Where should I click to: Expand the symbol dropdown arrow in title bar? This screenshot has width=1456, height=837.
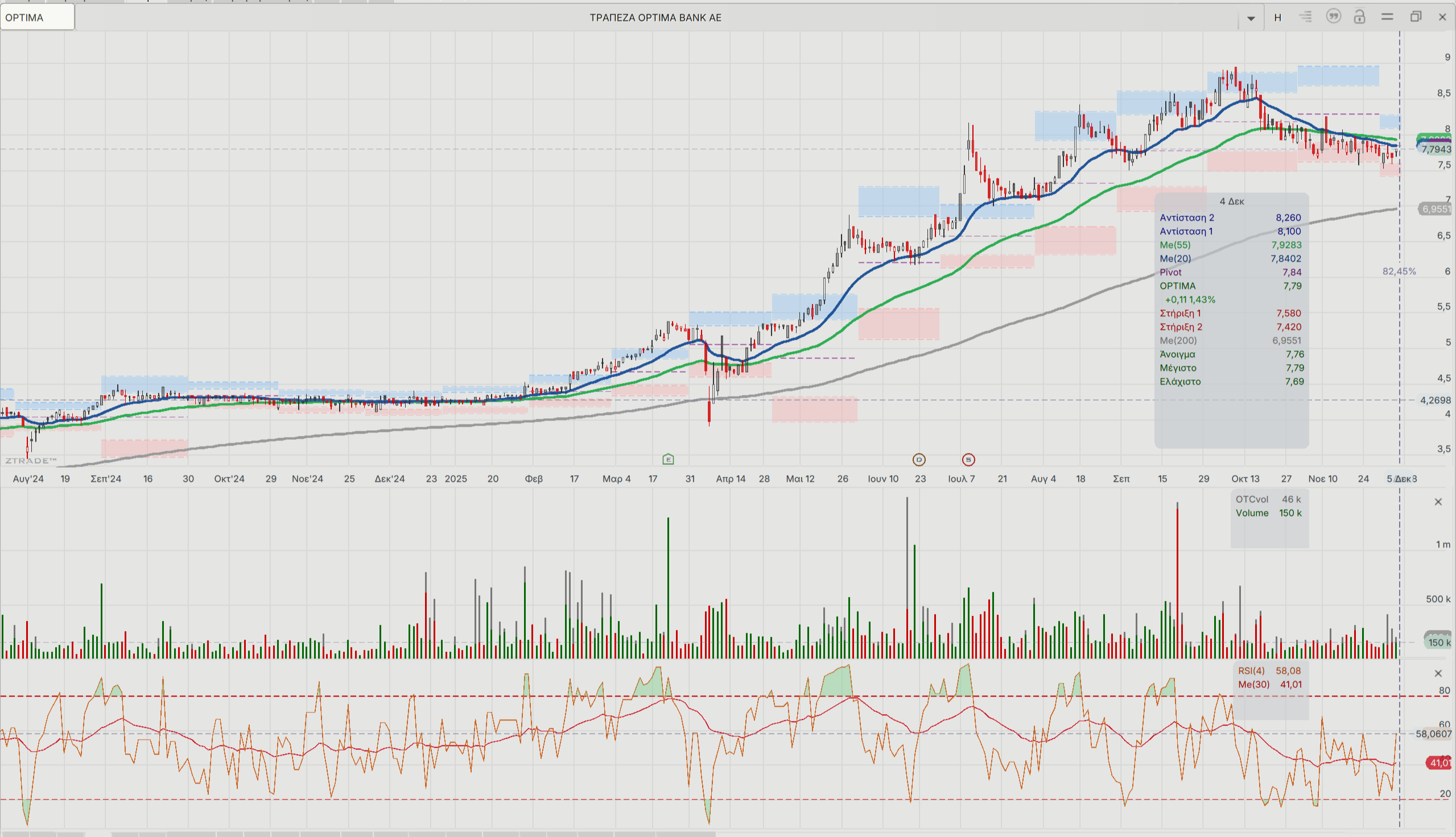pyautogui.click(x=1251, y=18)
